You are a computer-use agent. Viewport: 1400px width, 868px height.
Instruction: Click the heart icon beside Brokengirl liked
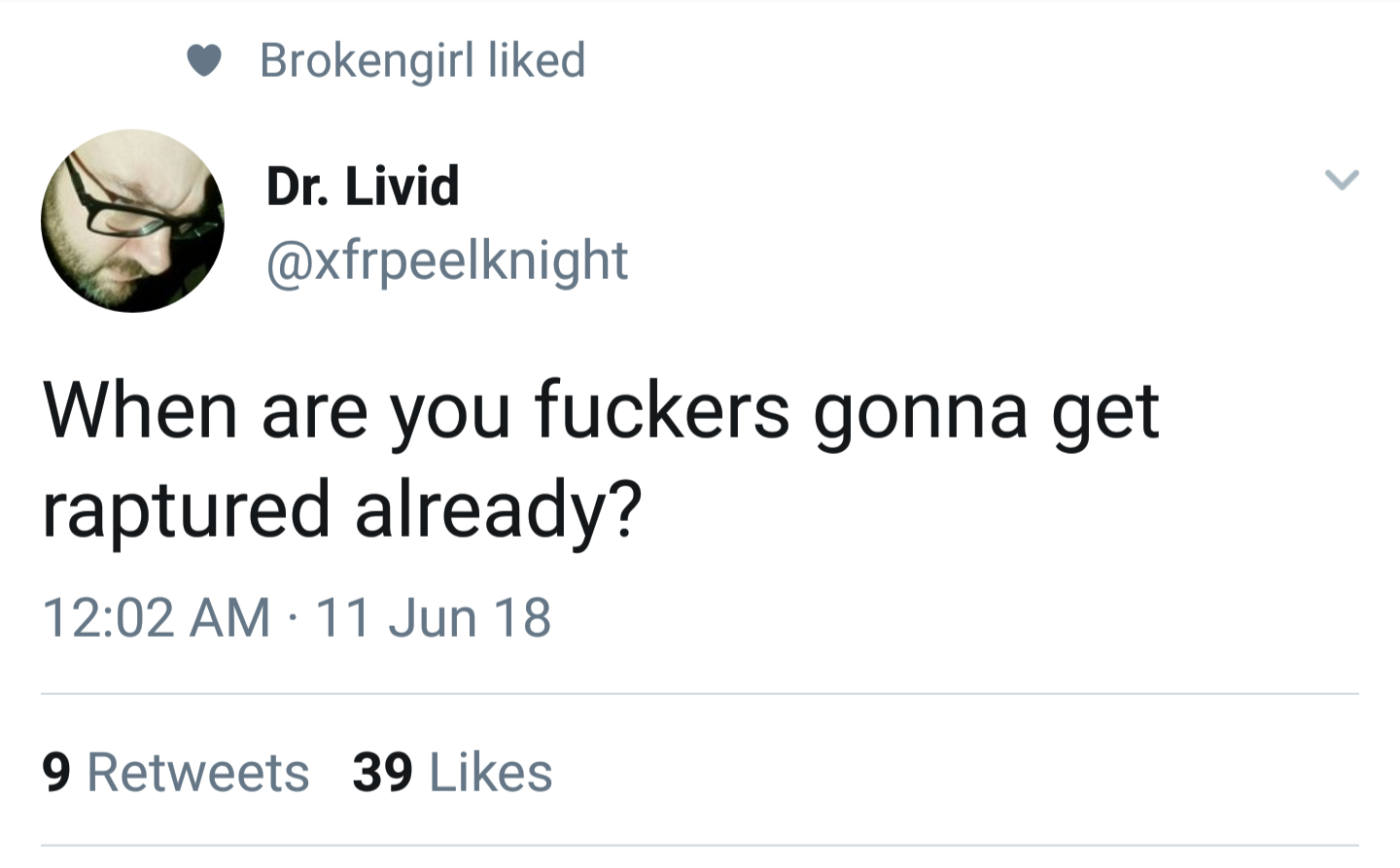point(204,61)
